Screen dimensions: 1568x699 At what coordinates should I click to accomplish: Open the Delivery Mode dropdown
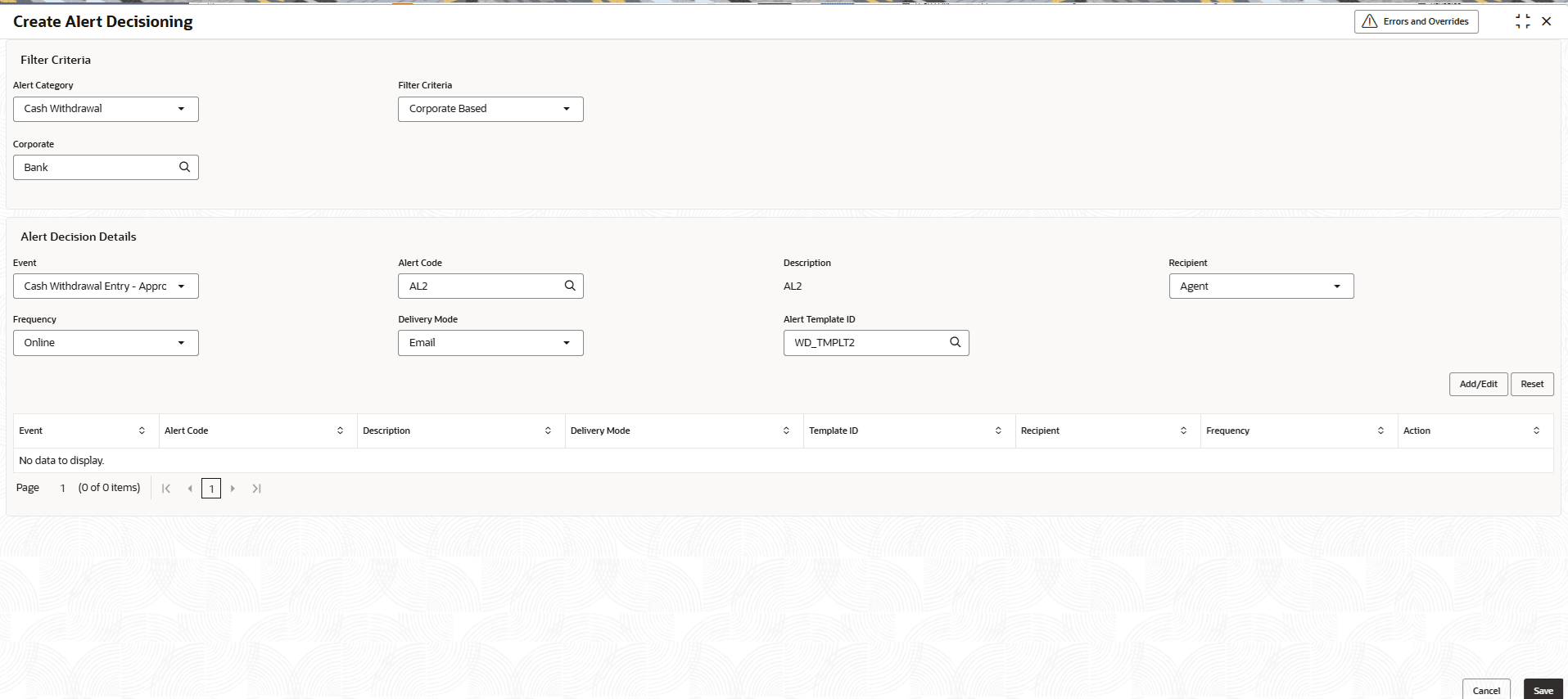(x=490, y=343)
